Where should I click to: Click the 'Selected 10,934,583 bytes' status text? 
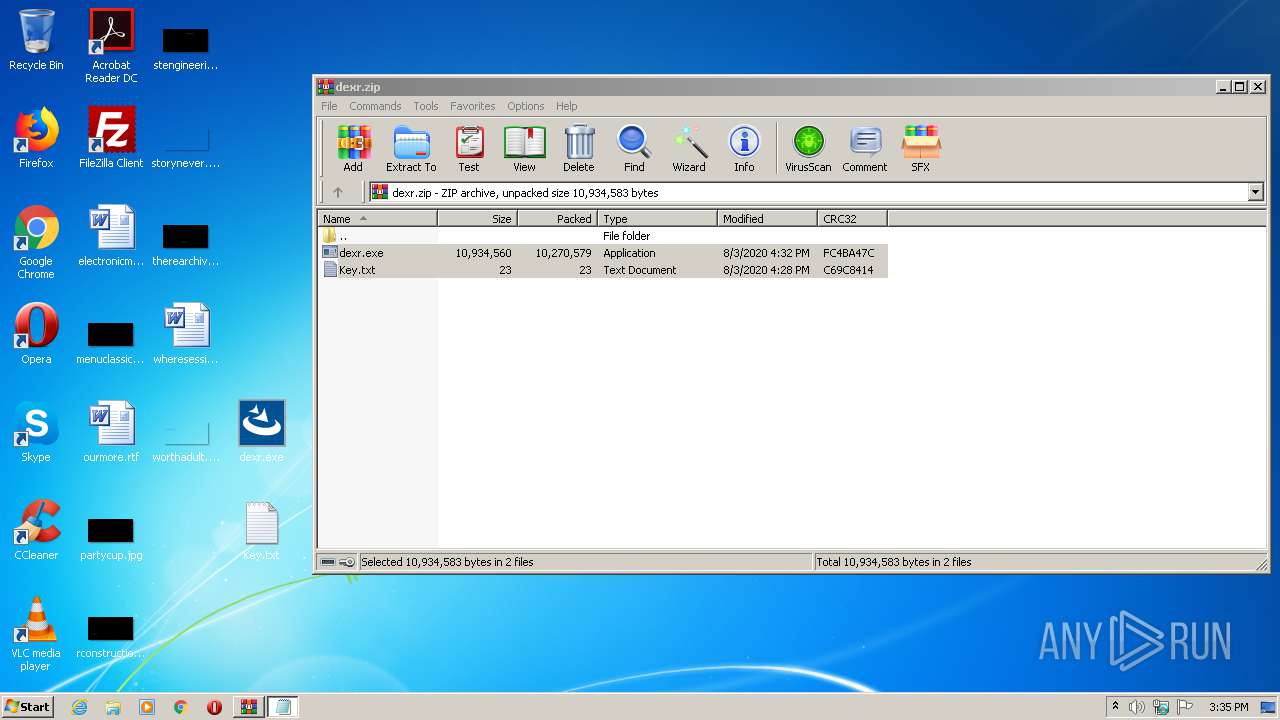447,562
